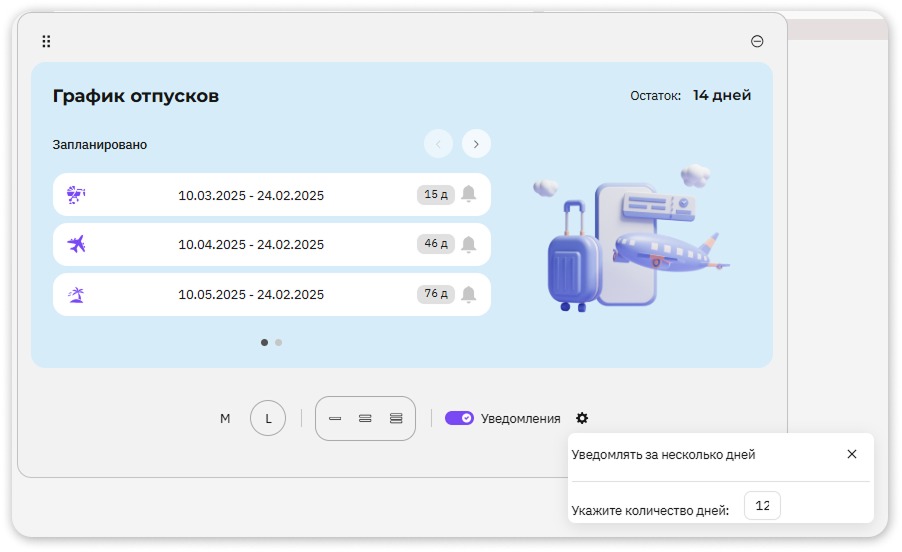Close the Уведомлять за несколько дней popup

pyautogui.click(x=852, y=454)
